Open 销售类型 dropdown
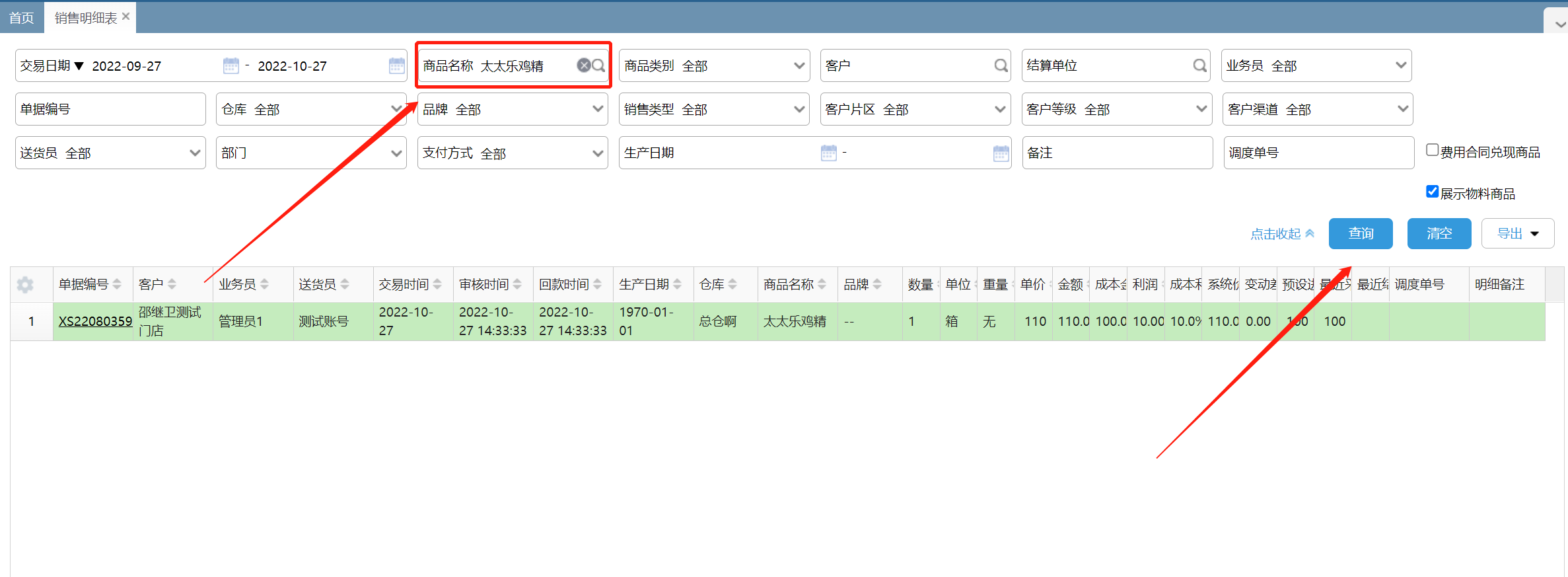 (714, 109)
